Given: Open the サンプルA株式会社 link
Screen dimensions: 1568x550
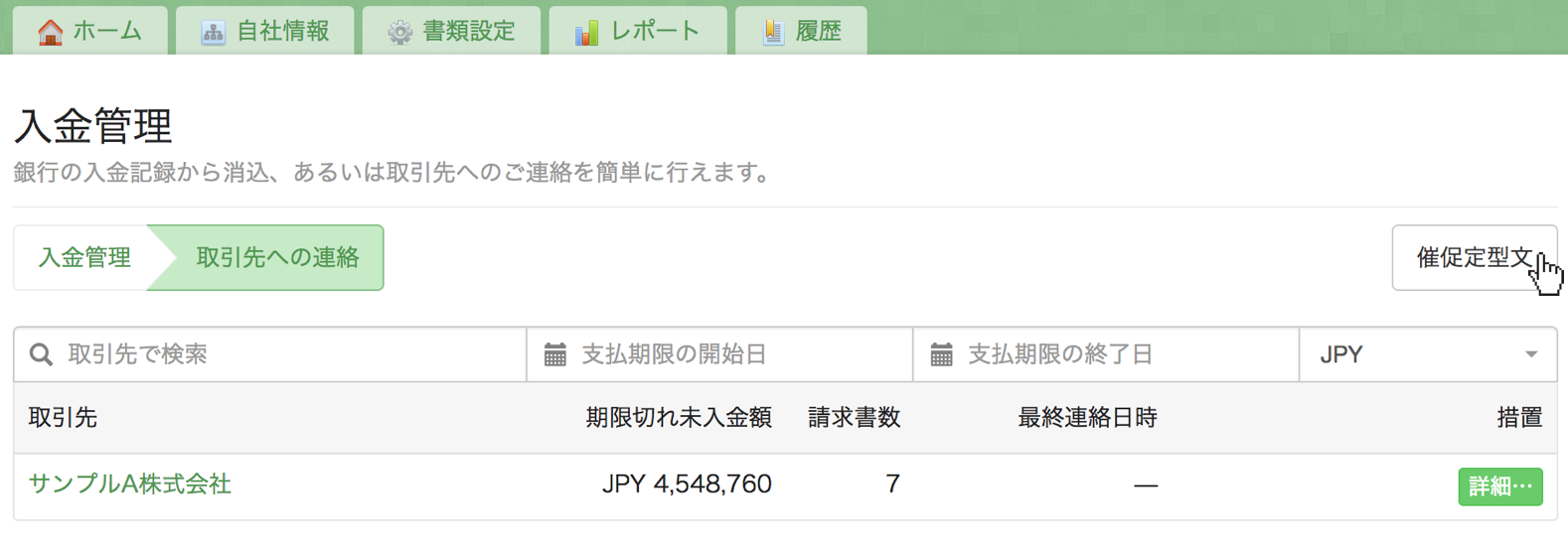Looking at the screenshot, I should tap(130, 484).
